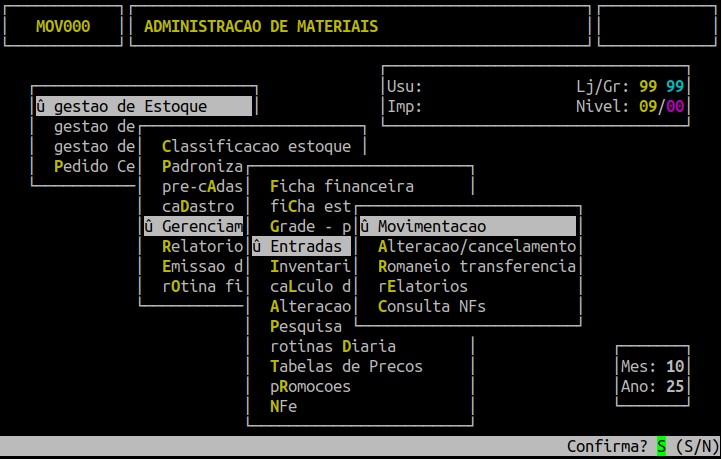
Task: Open rElatorios in the rightmost submenu
Action: click(422, 286)
